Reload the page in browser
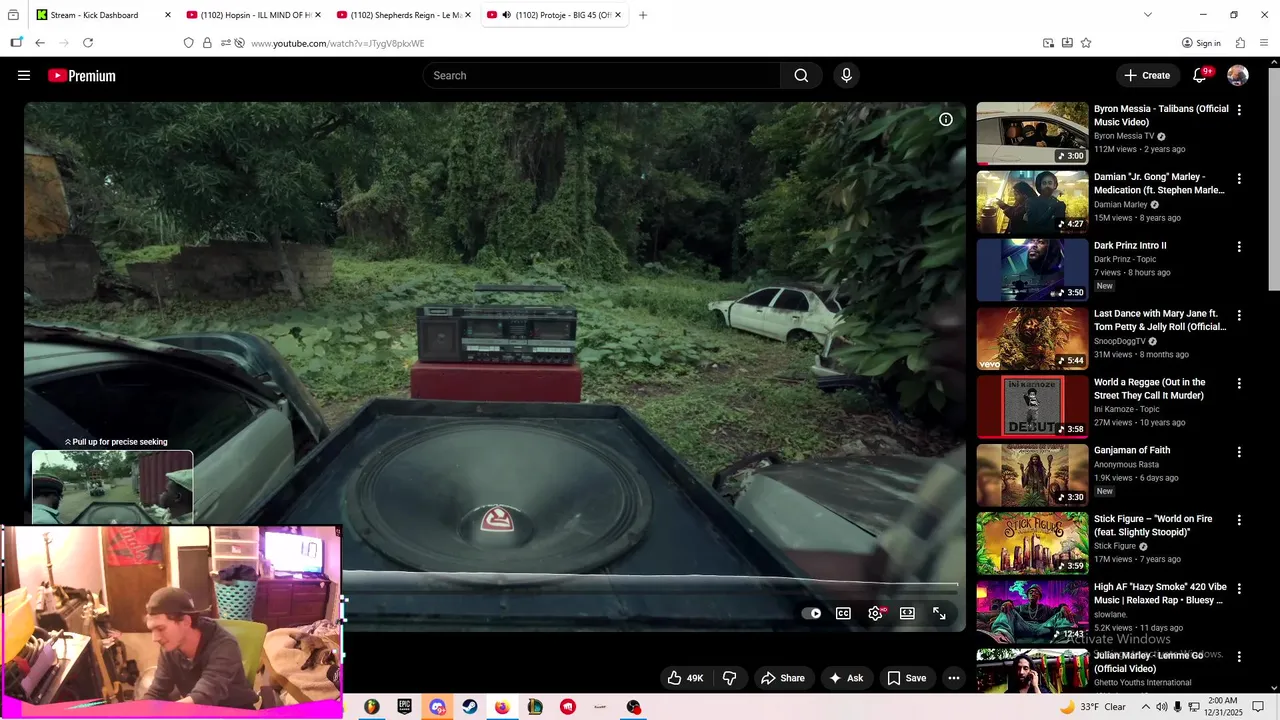The width and height of the screenshot is (1280, 720). [88, 43]
